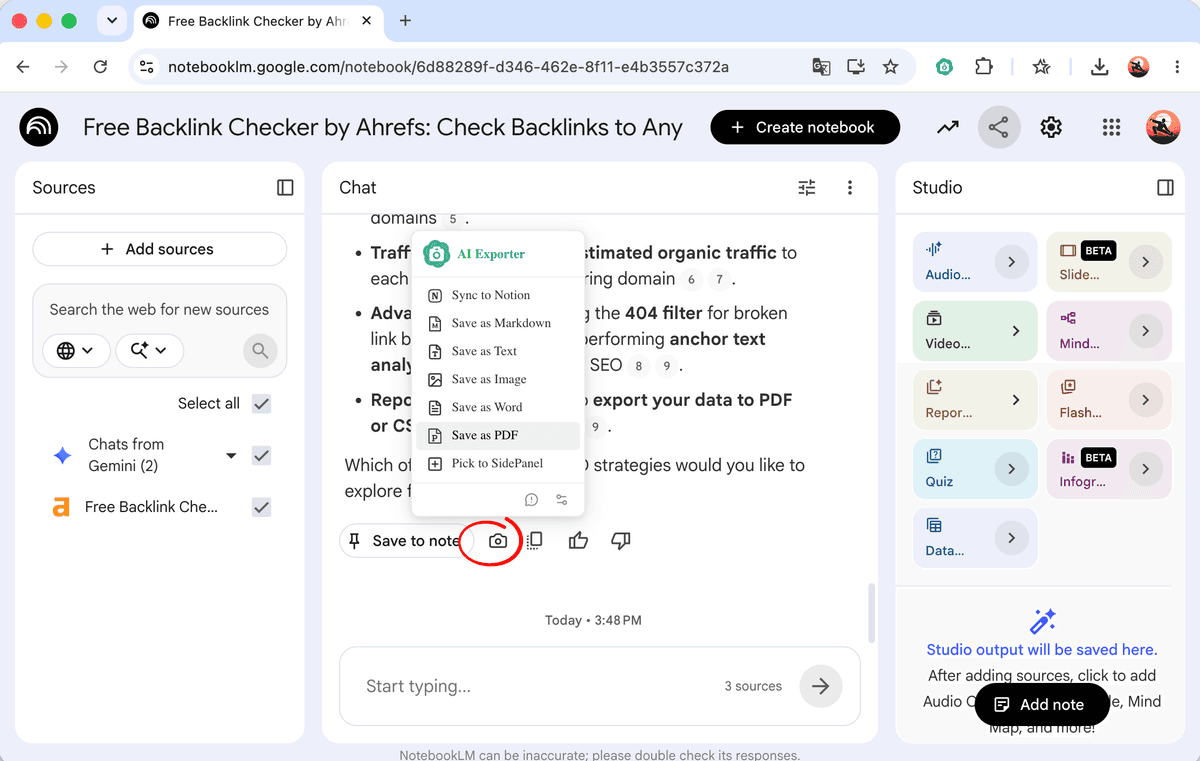The width and height of the screenshot is (1200, 761).
Task: Give the response a thumbs up
Action: 578,541
